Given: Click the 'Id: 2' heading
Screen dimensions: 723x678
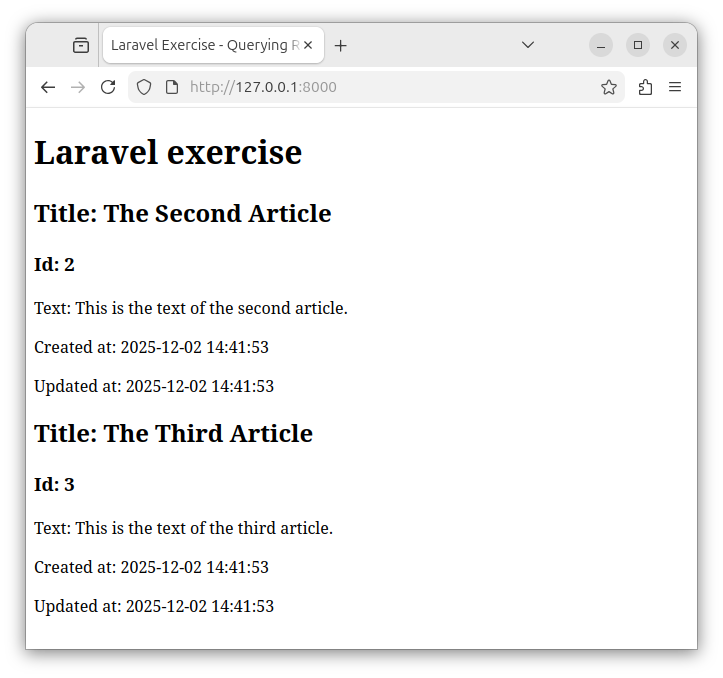Looking at the screenshot, I should coord(54,265).
